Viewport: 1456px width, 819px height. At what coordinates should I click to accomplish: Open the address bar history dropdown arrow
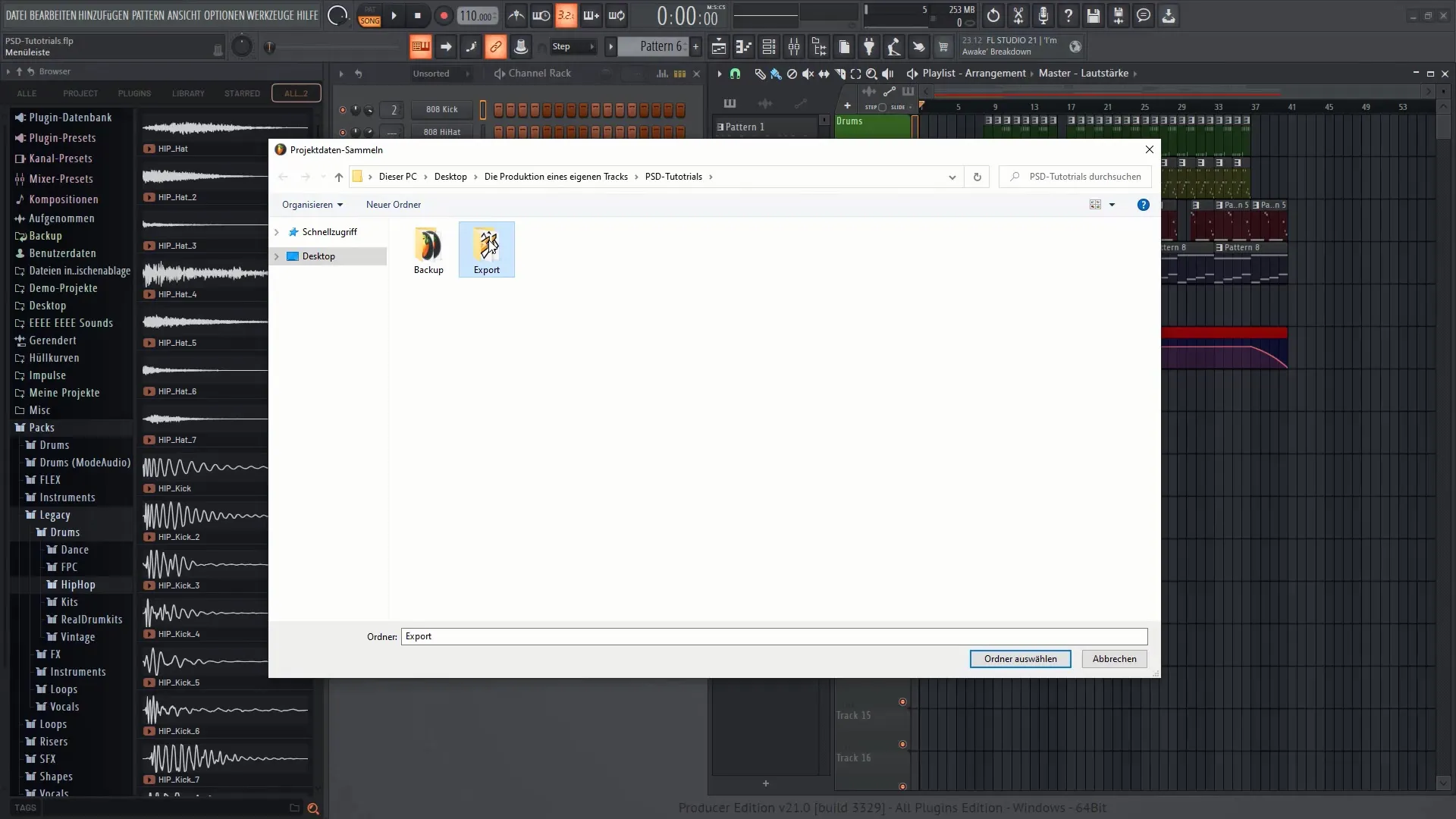coord(952,177)
